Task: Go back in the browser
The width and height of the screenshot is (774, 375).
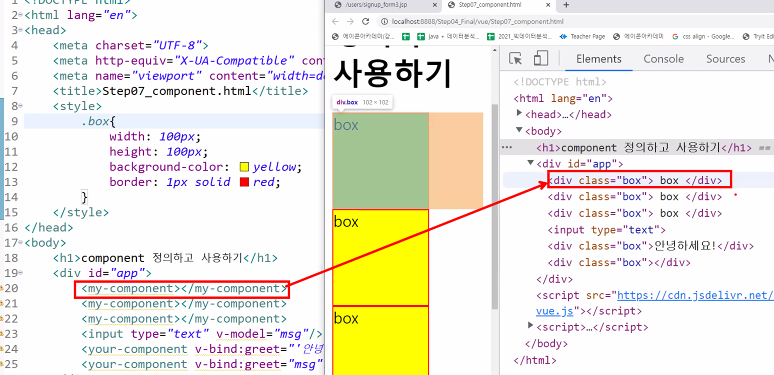Action: (335, 22)
